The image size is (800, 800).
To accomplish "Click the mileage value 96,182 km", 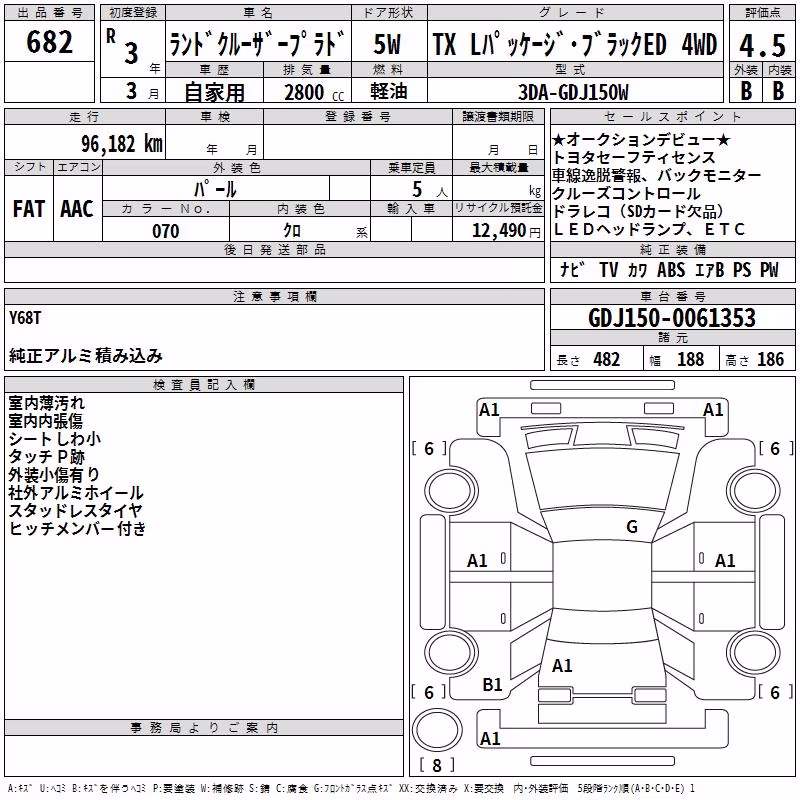I will pyautogui.click(x=121, y=144).
